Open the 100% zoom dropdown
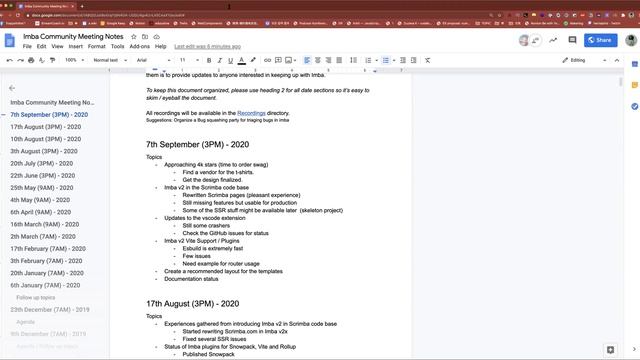 [74, 60]
